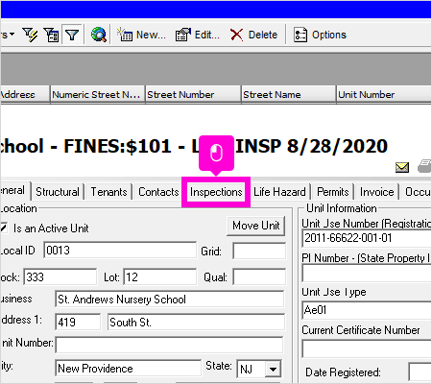432x384 pixels.
Task: Click the Block field showing 333
Action: coord(60,277)
